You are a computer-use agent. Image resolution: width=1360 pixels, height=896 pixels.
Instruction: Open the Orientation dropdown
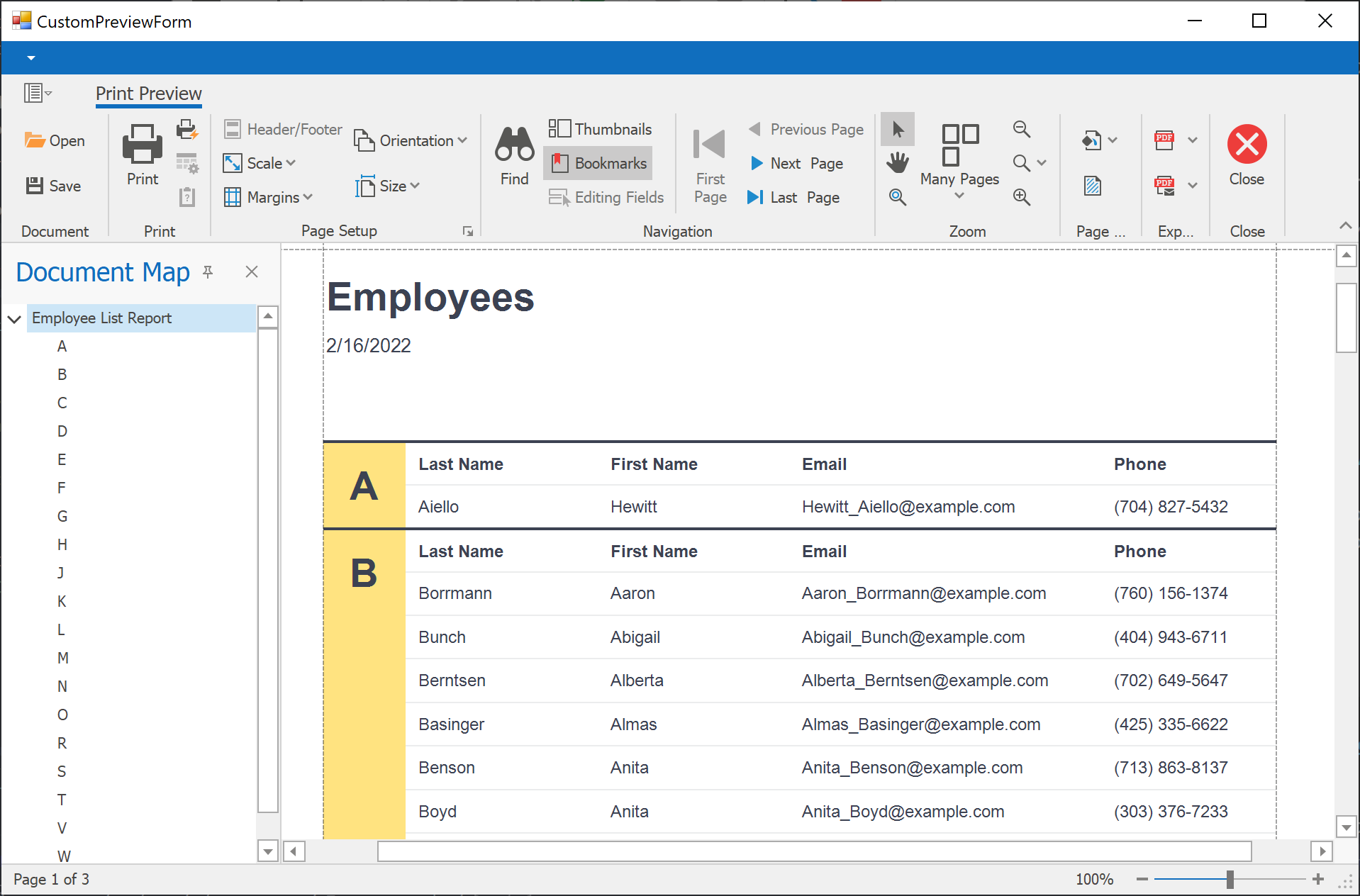tap(411, 140)
